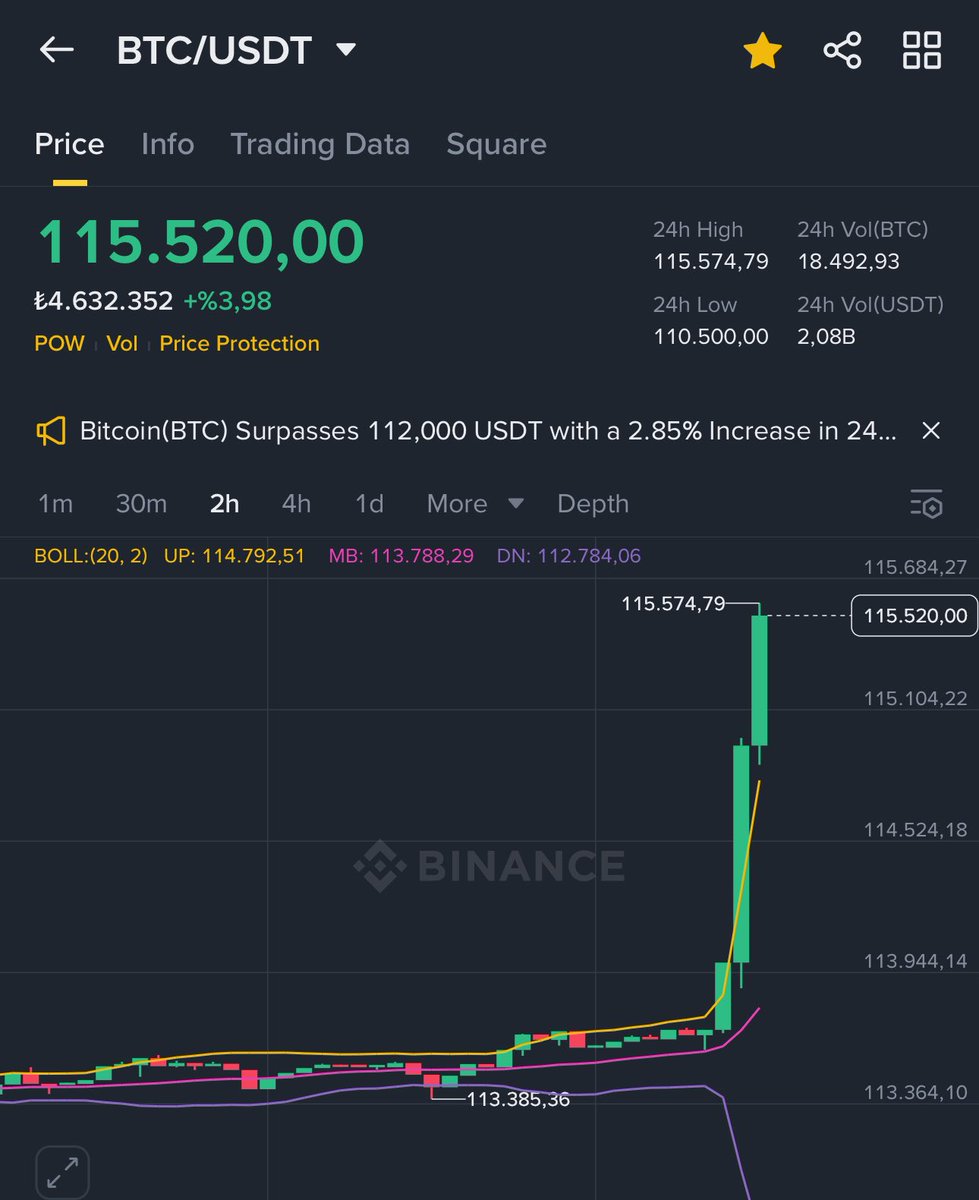The width and height of the screenshot is (979, 1200).
Task: Tap the 115.520,00 current price tag on chart
Action: pos(915,616)
